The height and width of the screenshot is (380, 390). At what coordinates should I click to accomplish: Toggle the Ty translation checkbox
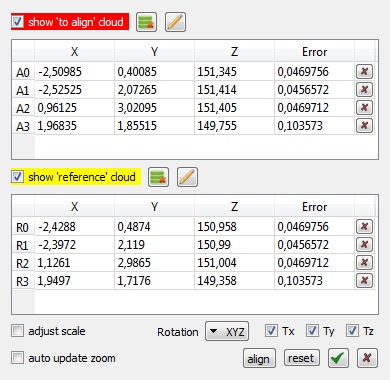(312, 331)
